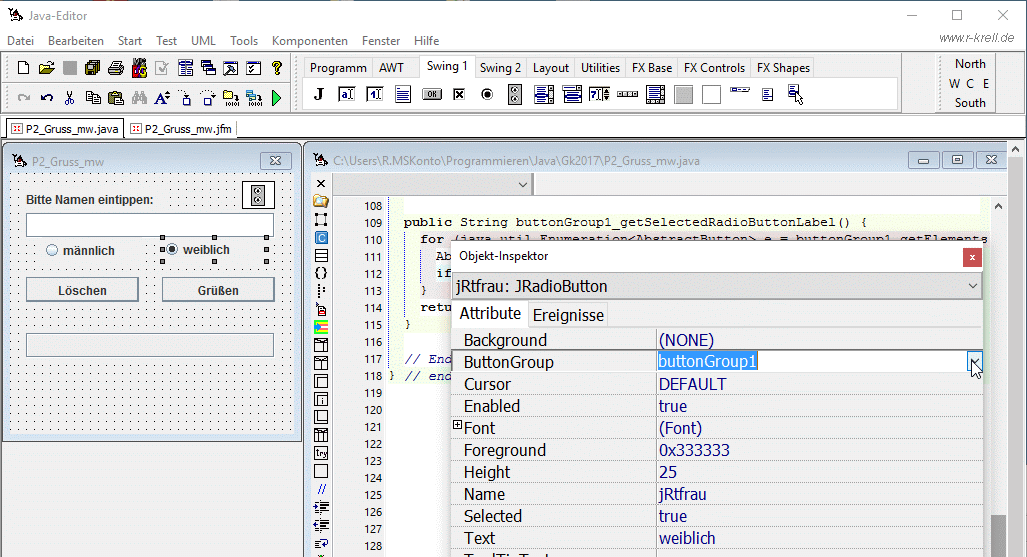Pick the JRadioButton component in palette
Image resolution: width=1027 pixels, height=557 pixels.
(x=487, y=94)
